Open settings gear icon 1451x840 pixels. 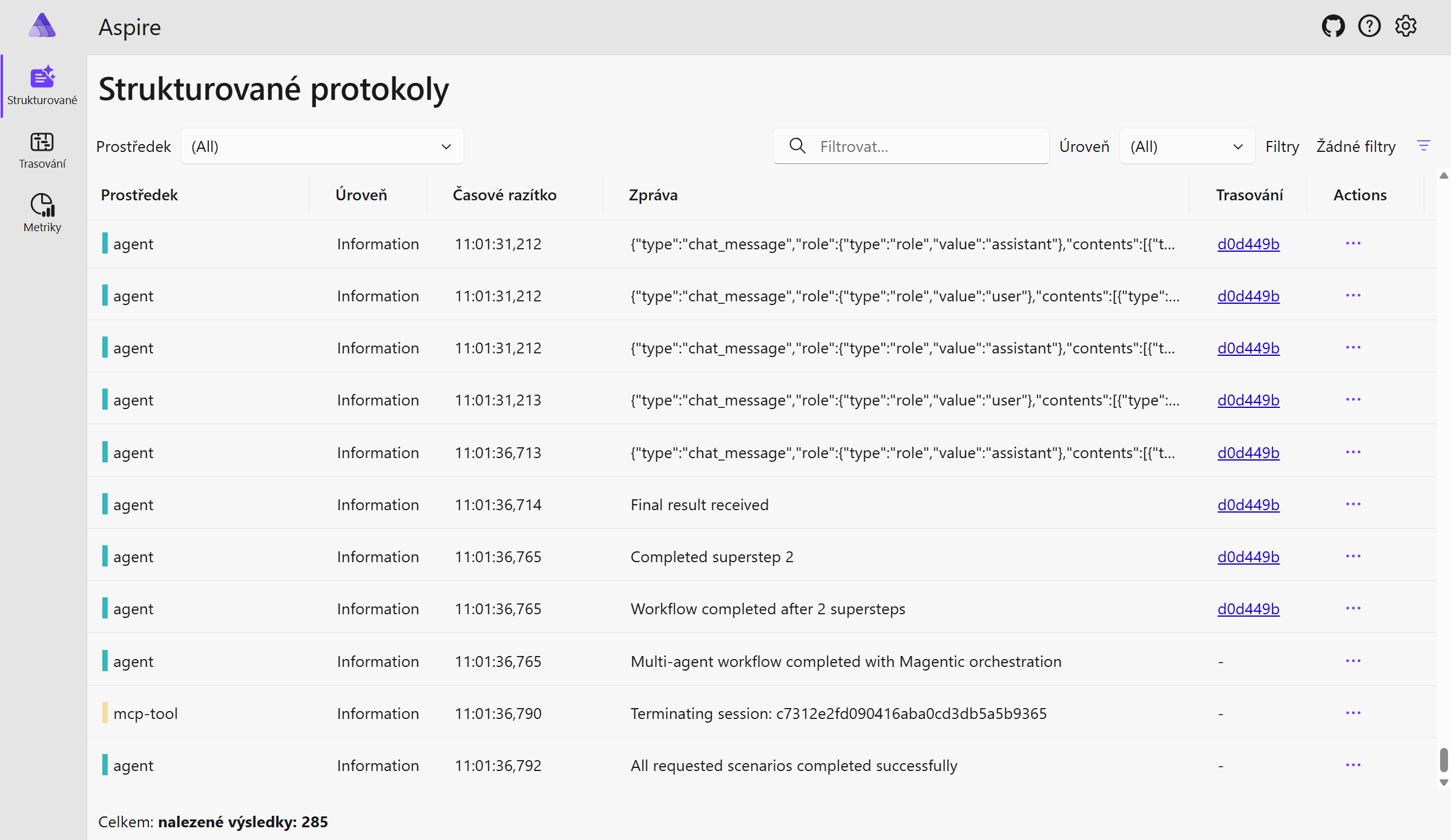pos(1406,26)
